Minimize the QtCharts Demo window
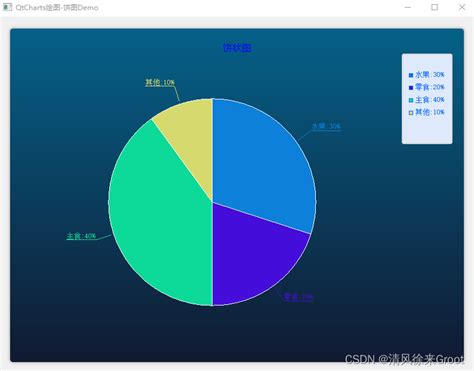Screen dimensions: 474x371 tap(408, 7)
